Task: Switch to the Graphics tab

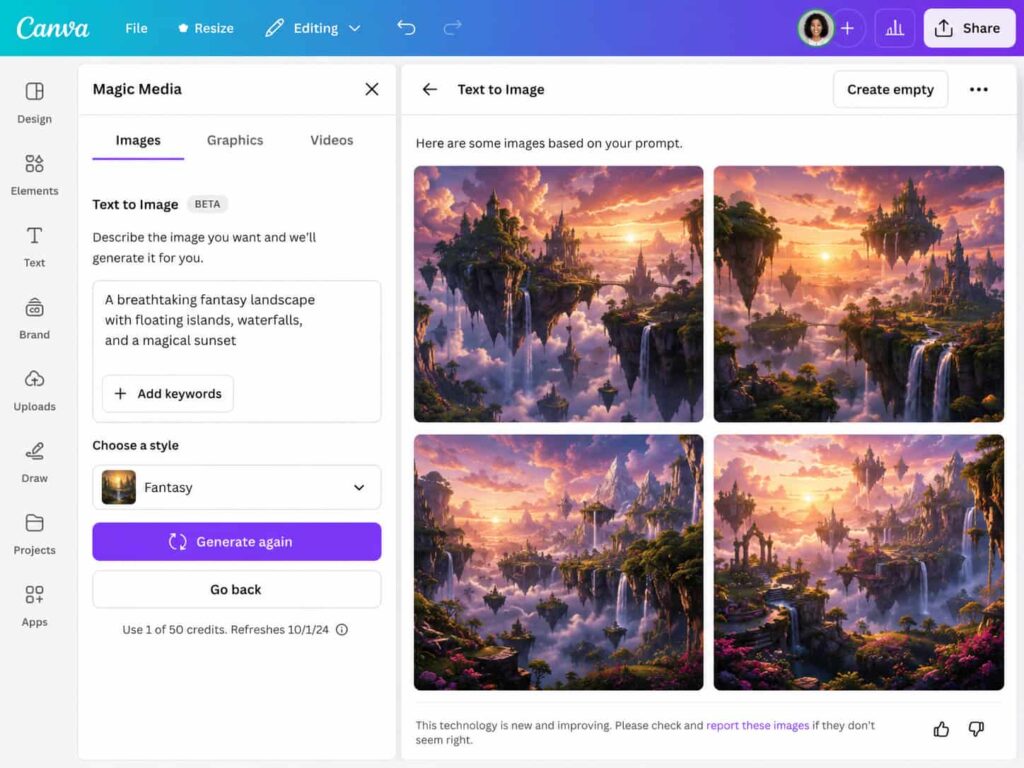Action: click(x=235, y=140)
